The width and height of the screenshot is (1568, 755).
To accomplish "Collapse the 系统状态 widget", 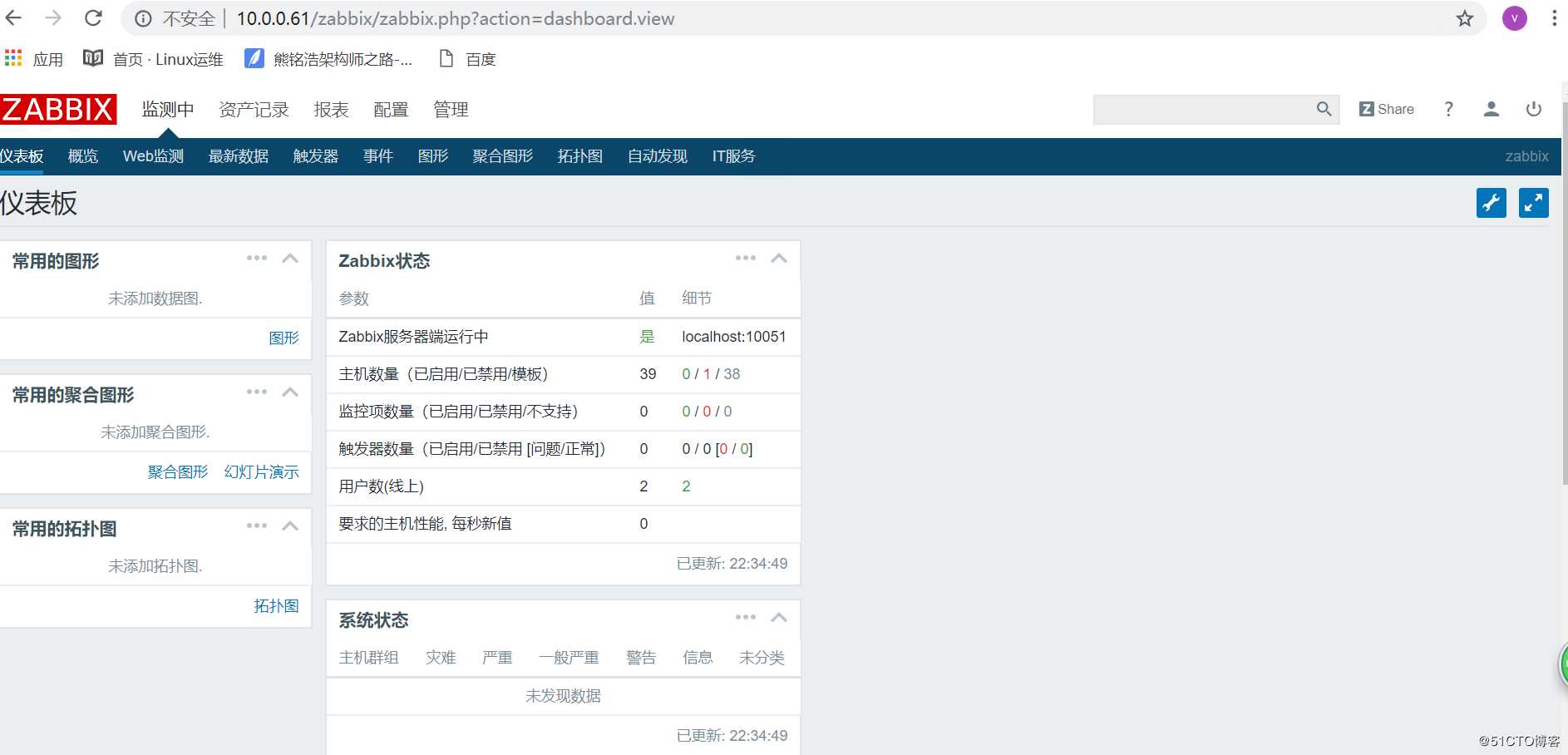I will point(779,617).
